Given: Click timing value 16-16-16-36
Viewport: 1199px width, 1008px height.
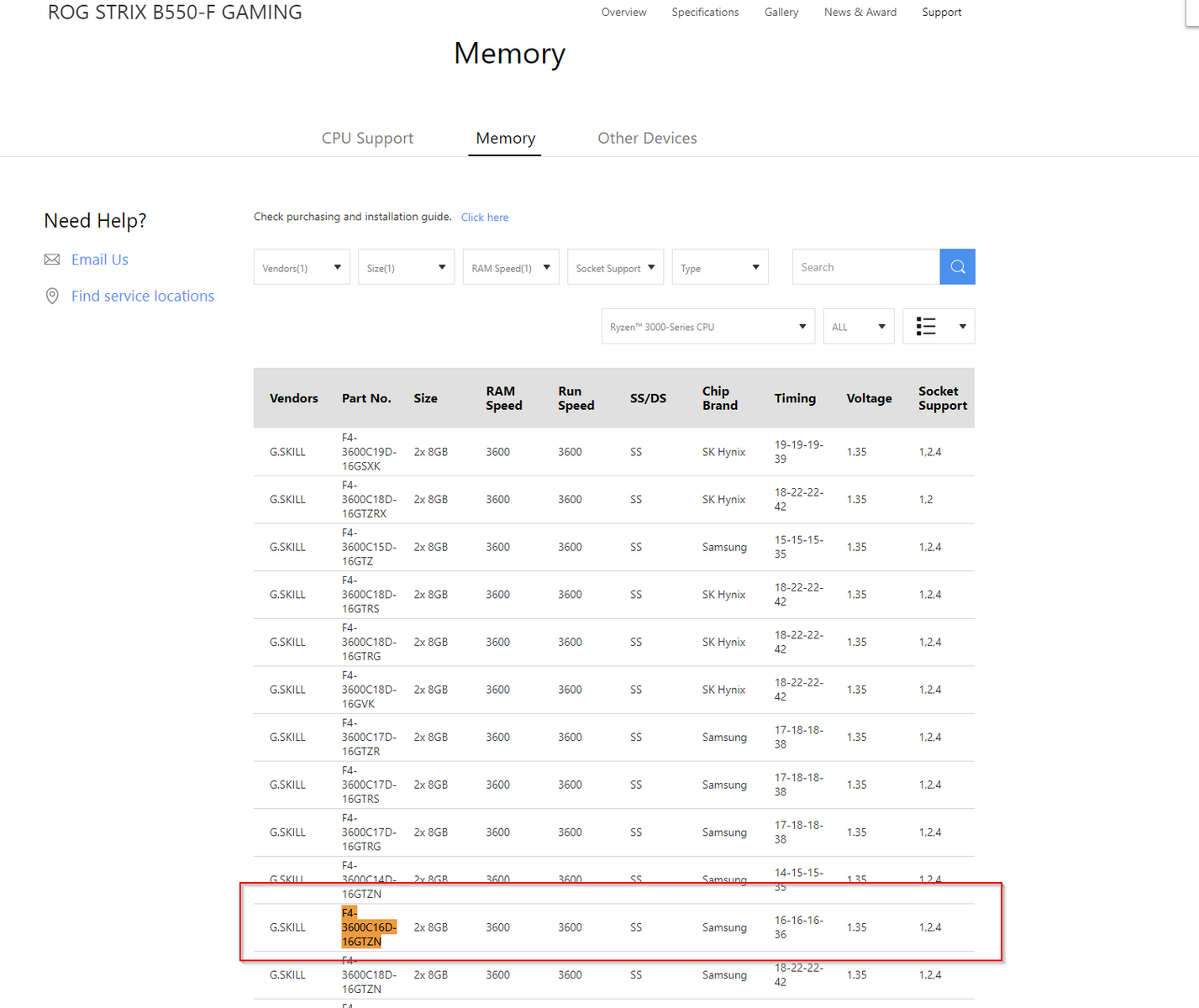Looking at the screenshot, I should click(799, 927).
